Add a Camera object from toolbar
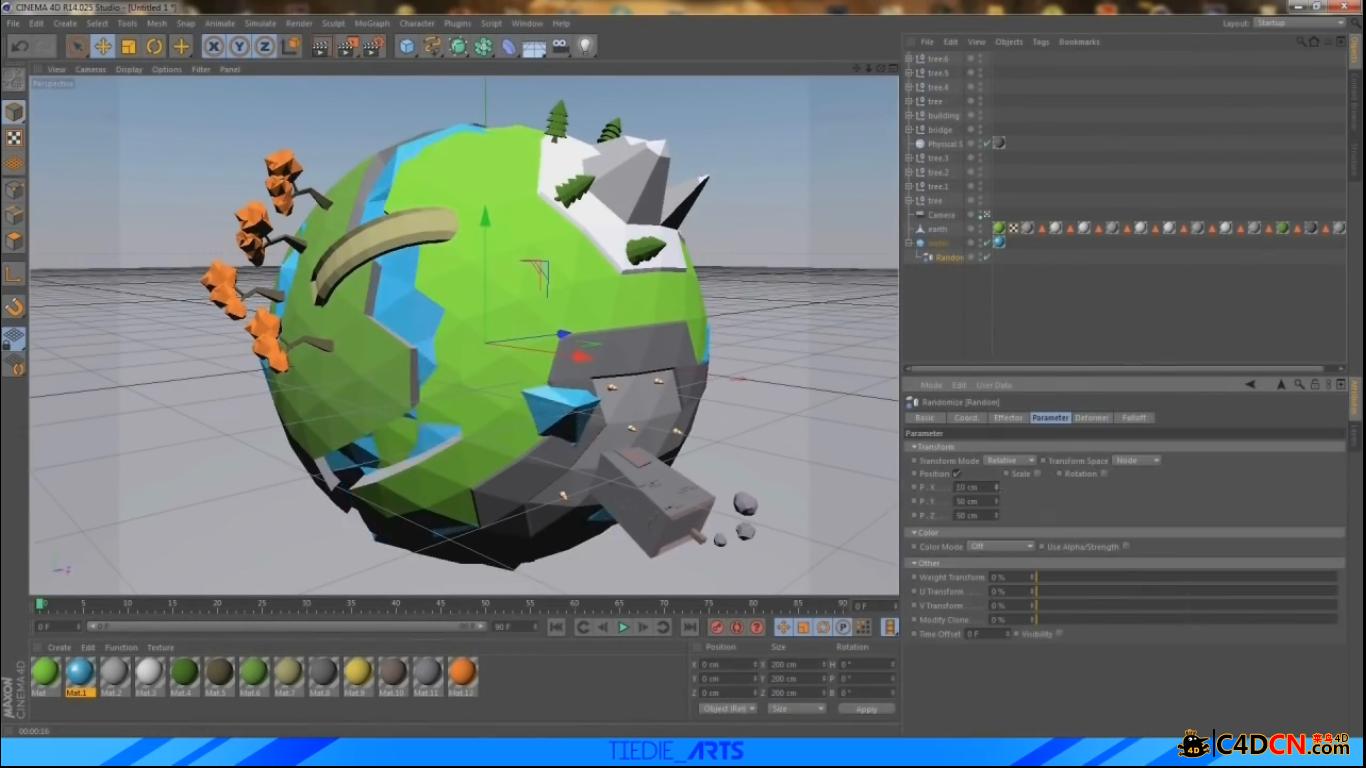 (560, 46)
